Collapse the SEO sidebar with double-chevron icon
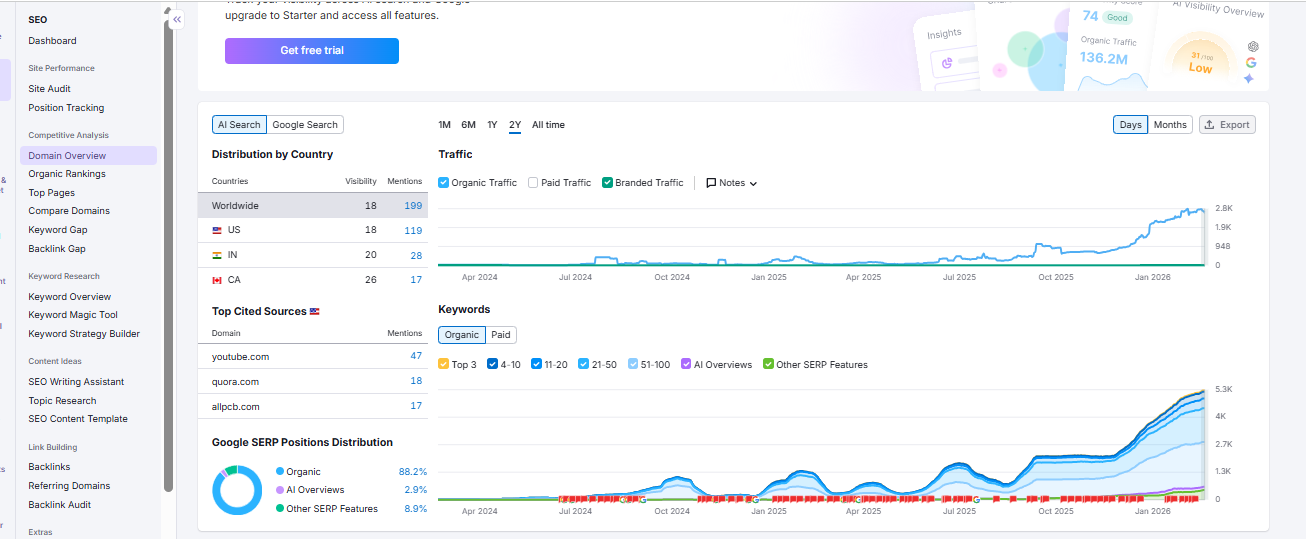Screen dimensions: 1306x539 point(177,19)
